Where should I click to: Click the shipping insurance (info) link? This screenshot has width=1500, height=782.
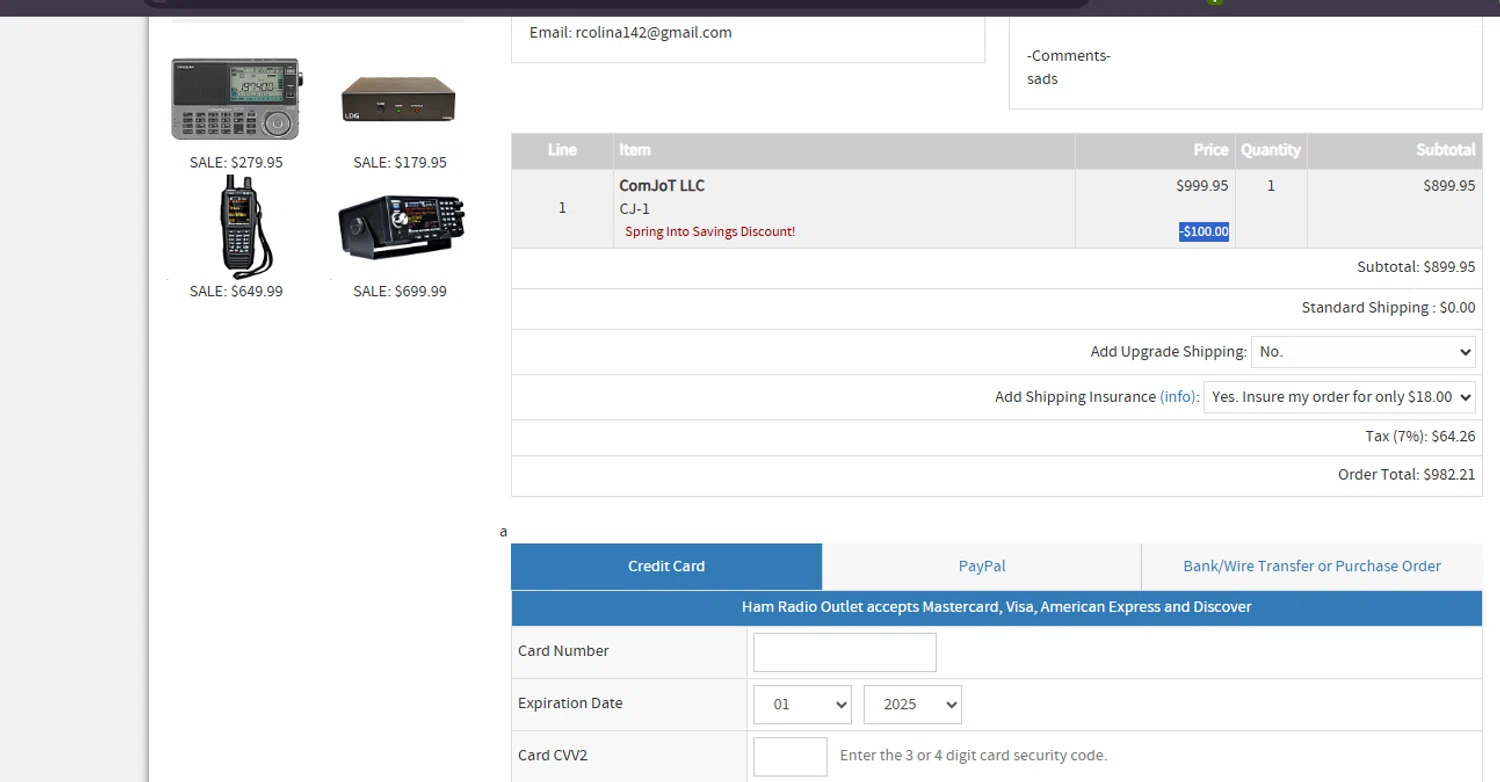click(x=1178, y=397)
